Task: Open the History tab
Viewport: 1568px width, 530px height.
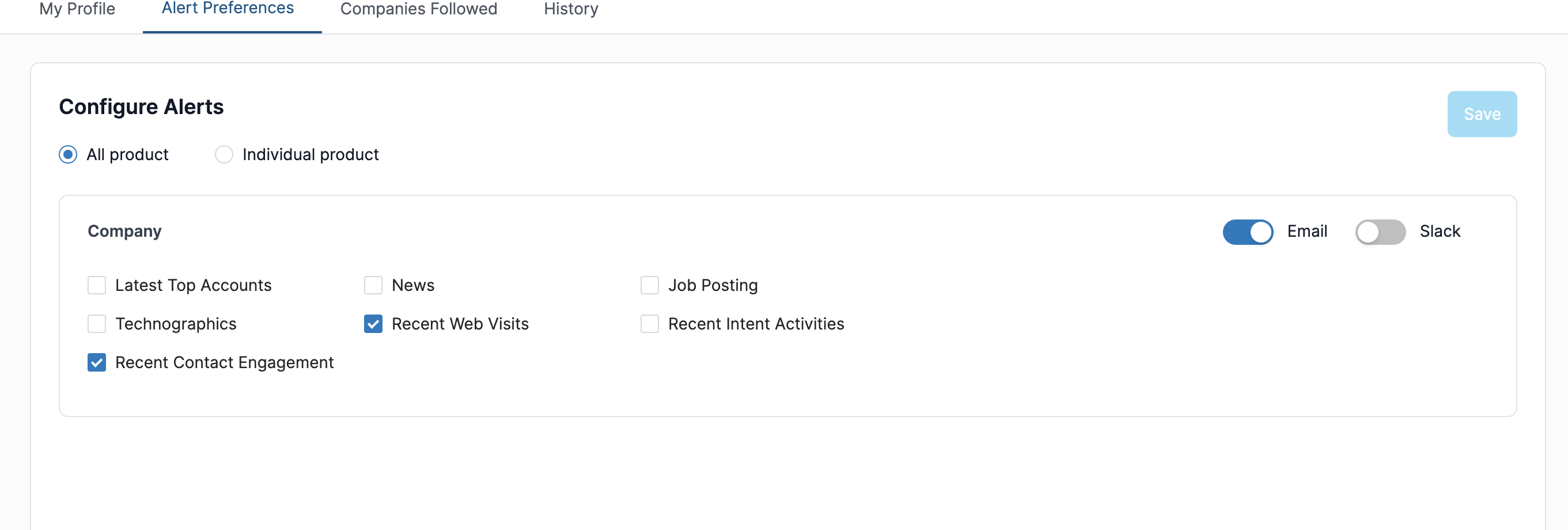Action: tap(571, 10)
